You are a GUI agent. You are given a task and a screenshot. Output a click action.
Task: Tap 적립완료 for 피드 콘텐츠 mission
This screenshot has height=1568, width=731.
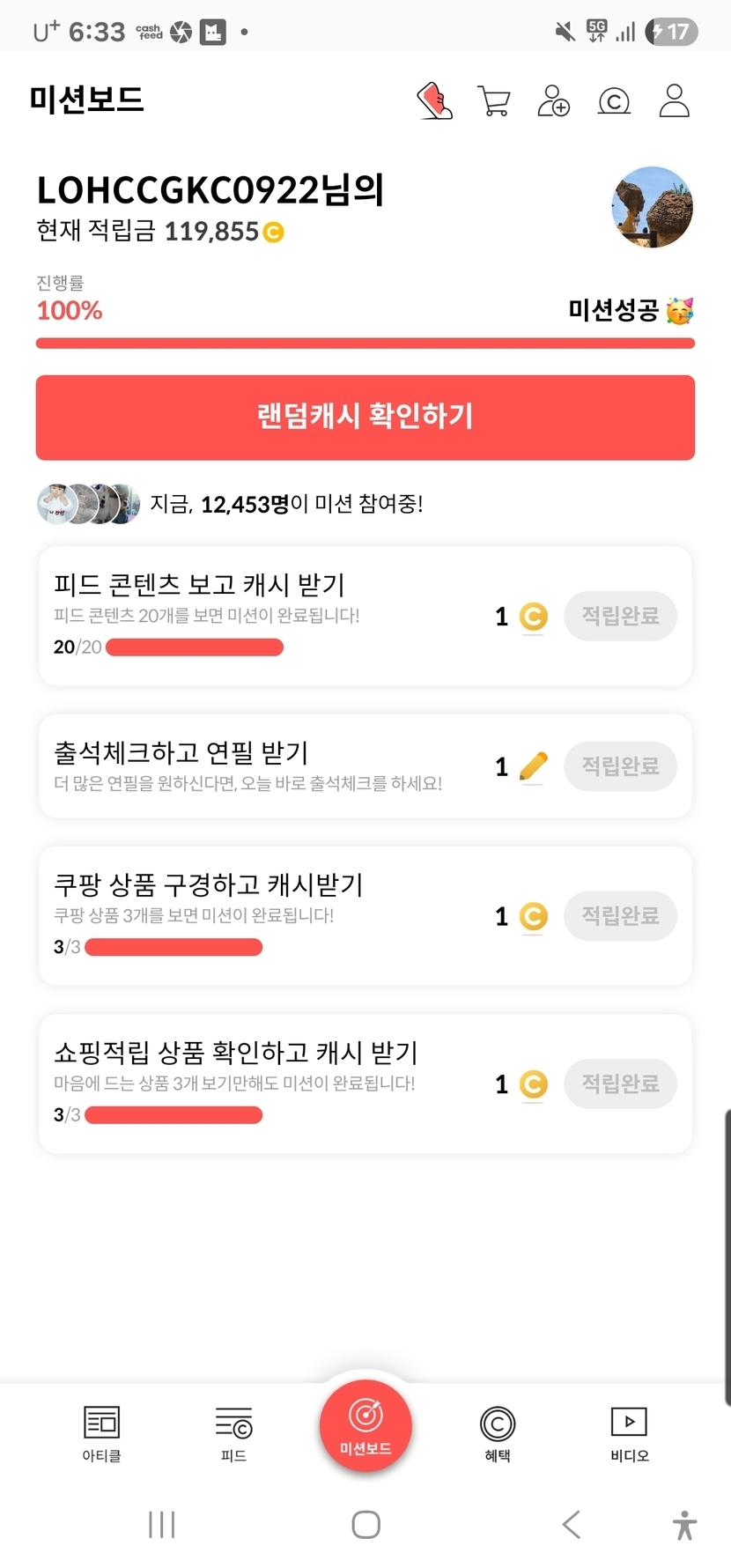tap(620, 616)
